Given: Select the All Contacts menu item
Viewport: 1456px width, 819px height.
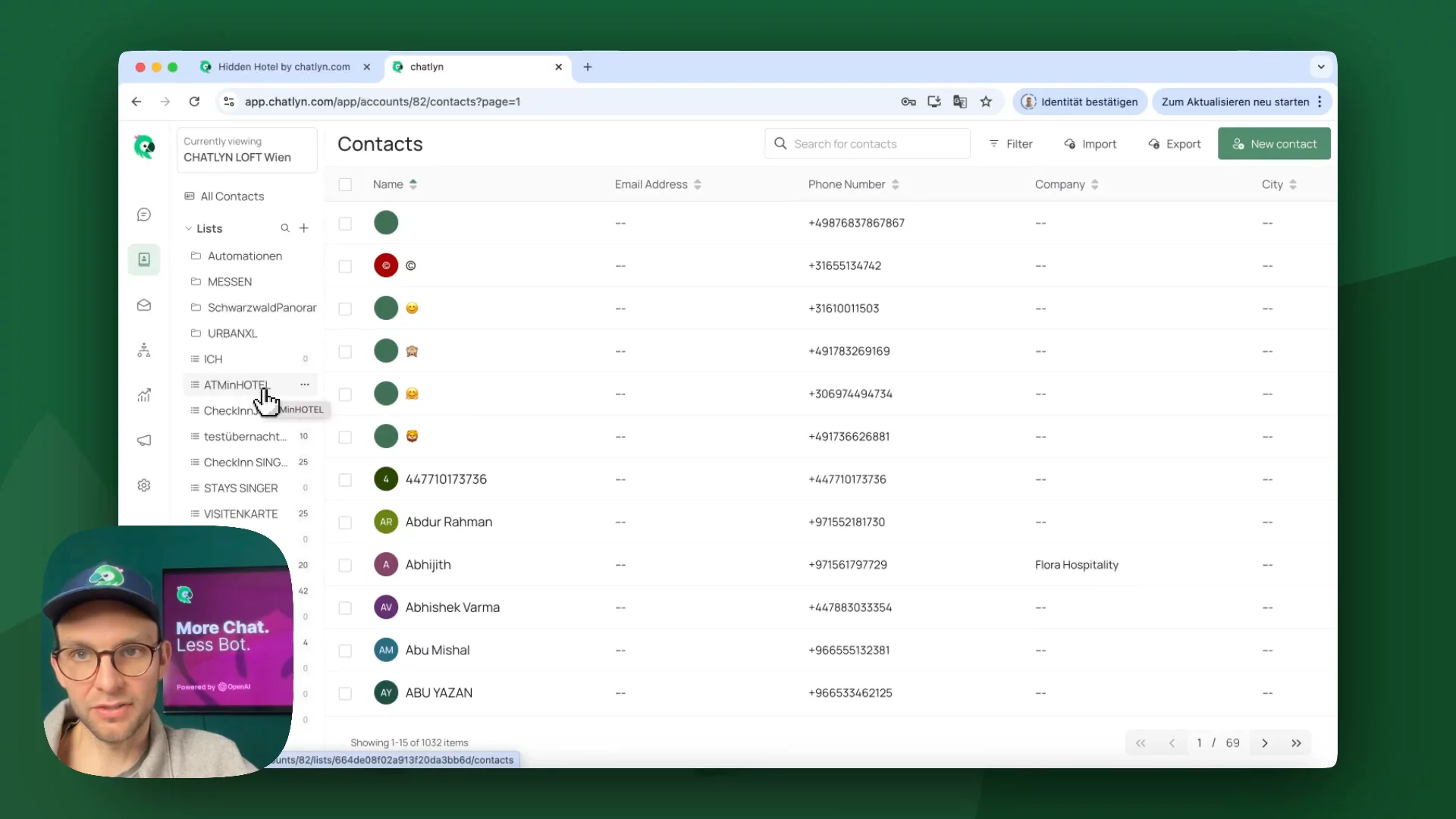Looking at the screenshot, I should pos(232,196).
